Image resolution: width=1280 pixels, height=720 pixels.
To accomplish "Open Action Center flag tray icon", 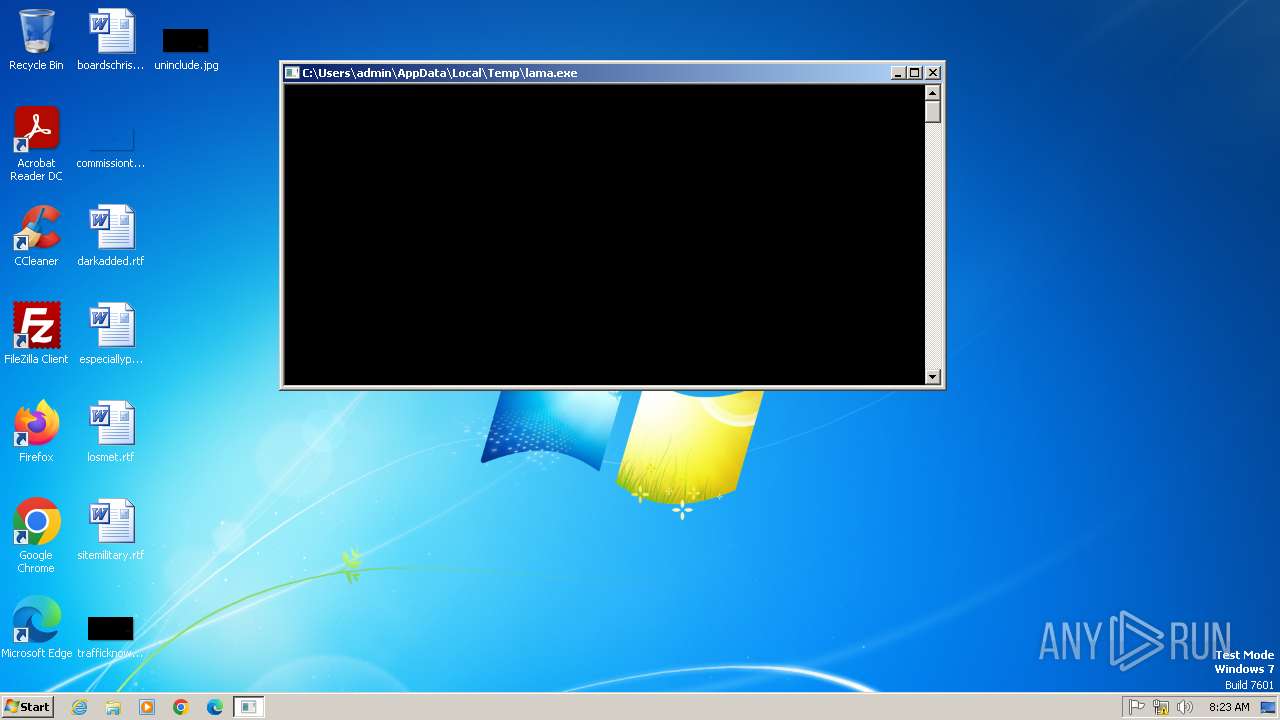I will (x=1137, y=707).
